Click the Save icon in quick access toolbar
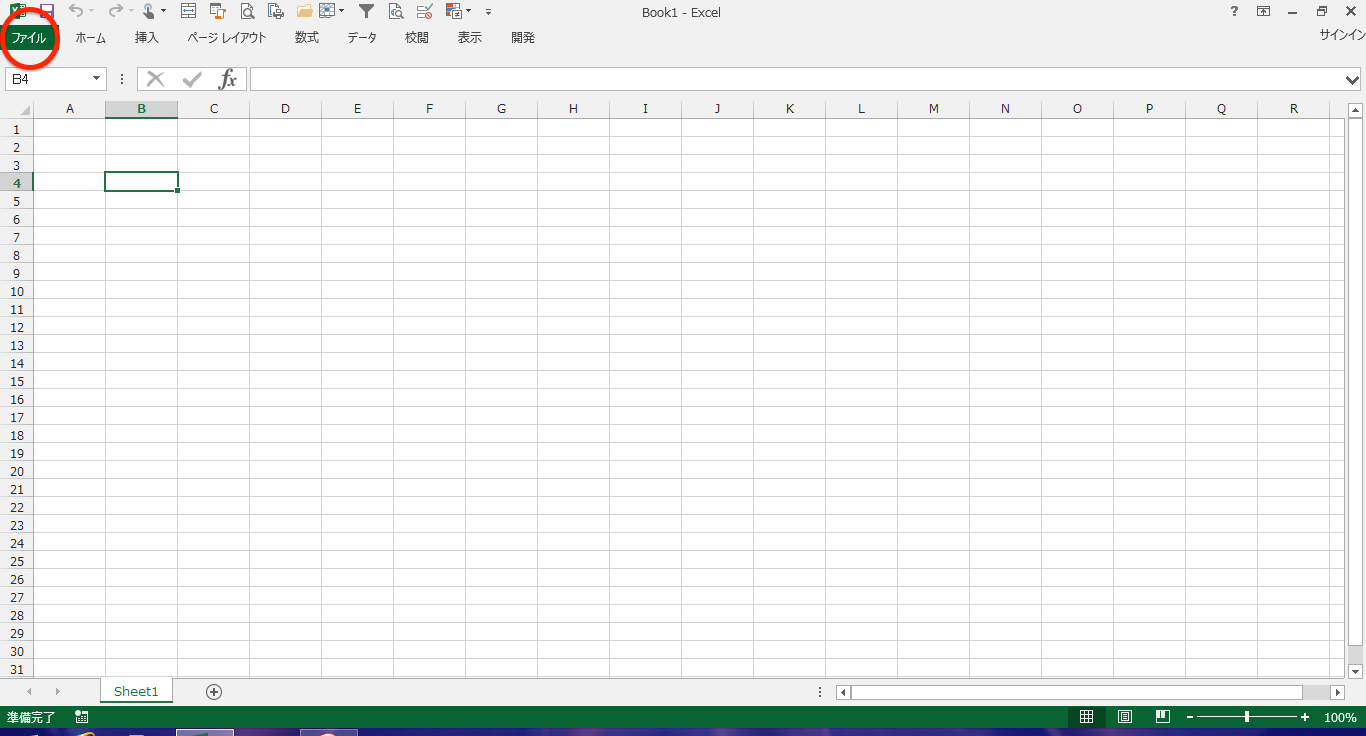The height and width of the screenshot is (736, 1366). click(46, 11)
